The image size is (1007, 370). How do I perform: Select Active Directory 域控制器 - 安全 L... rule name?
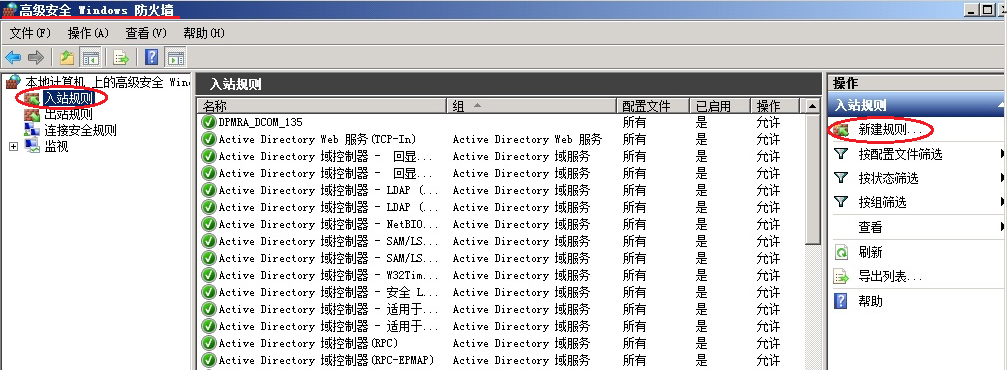[329, 292]
